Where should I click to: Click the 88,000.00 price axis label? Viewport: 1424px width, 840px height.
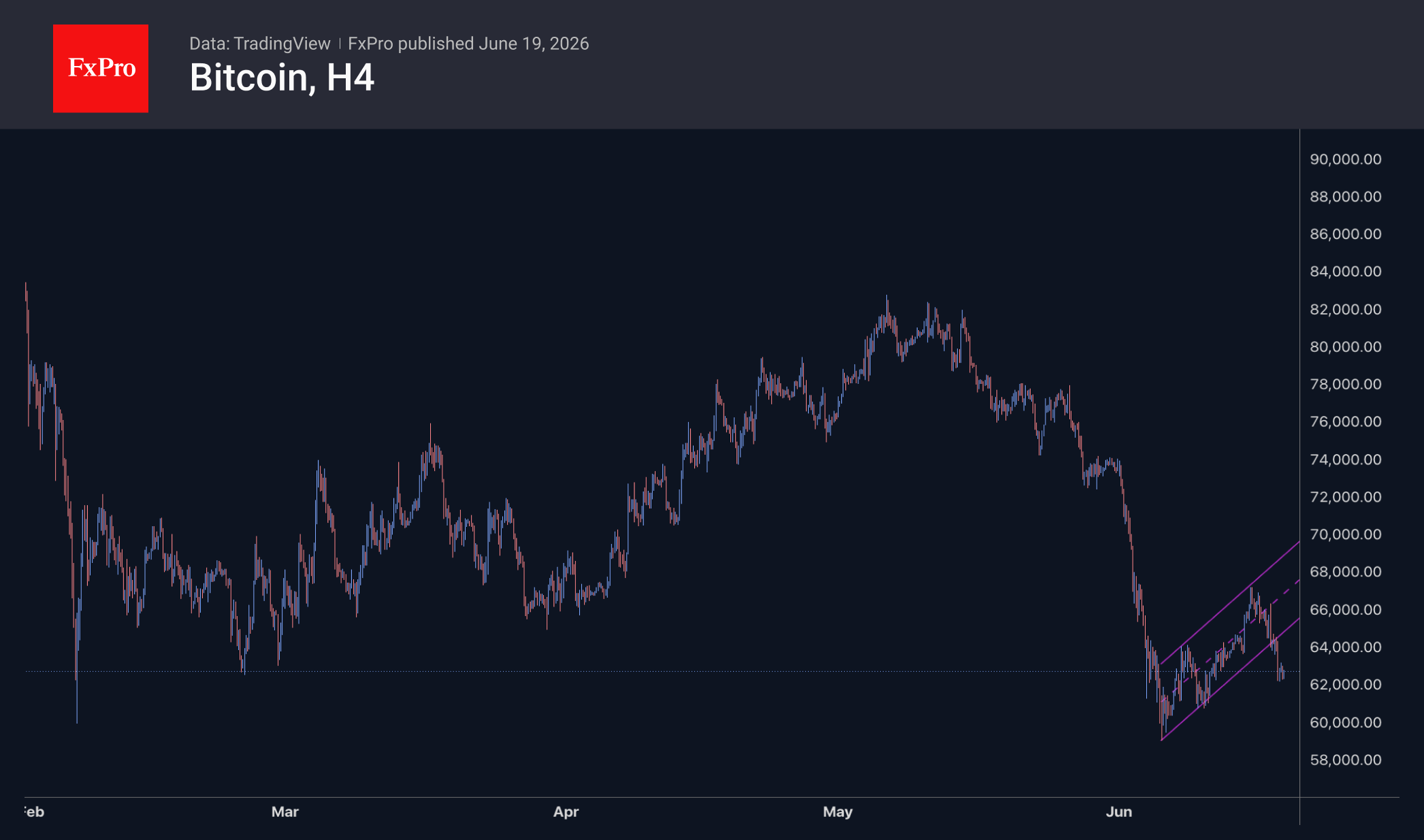(x=1346, y=197)
